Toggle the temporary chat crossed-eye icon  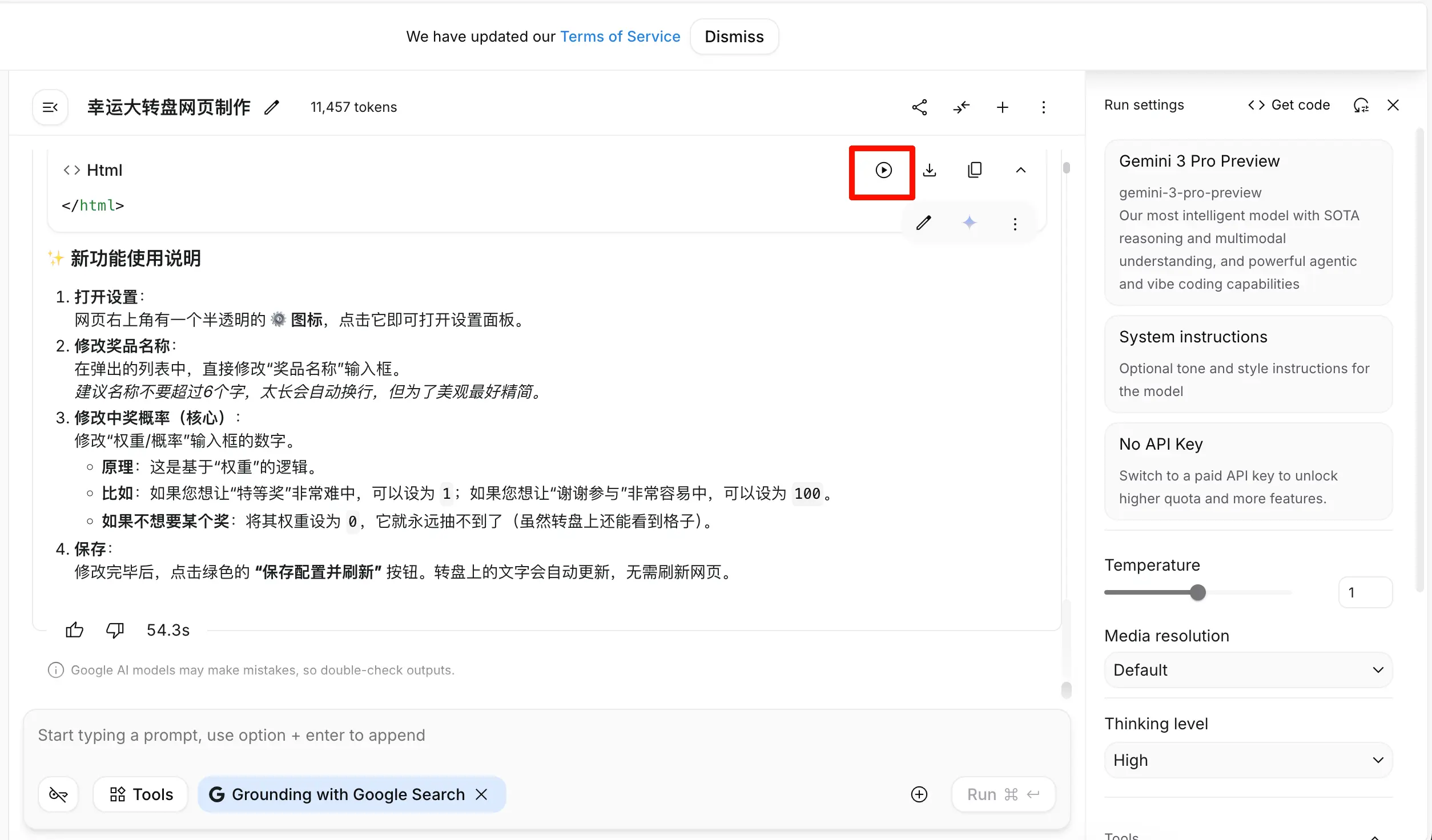58,794
